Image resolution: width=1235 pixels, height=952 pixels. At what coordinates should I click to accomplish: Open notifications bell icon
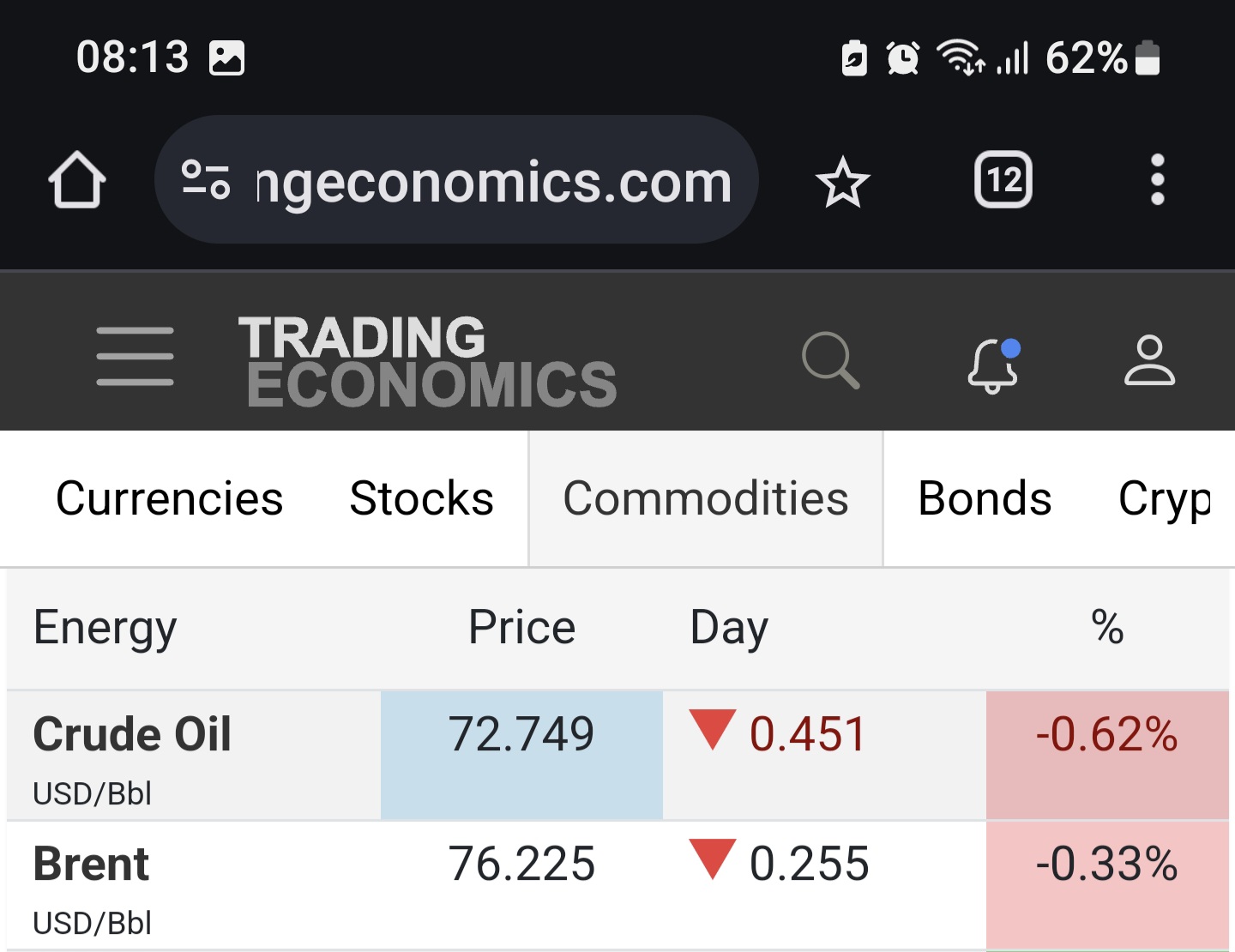point(993,365)
